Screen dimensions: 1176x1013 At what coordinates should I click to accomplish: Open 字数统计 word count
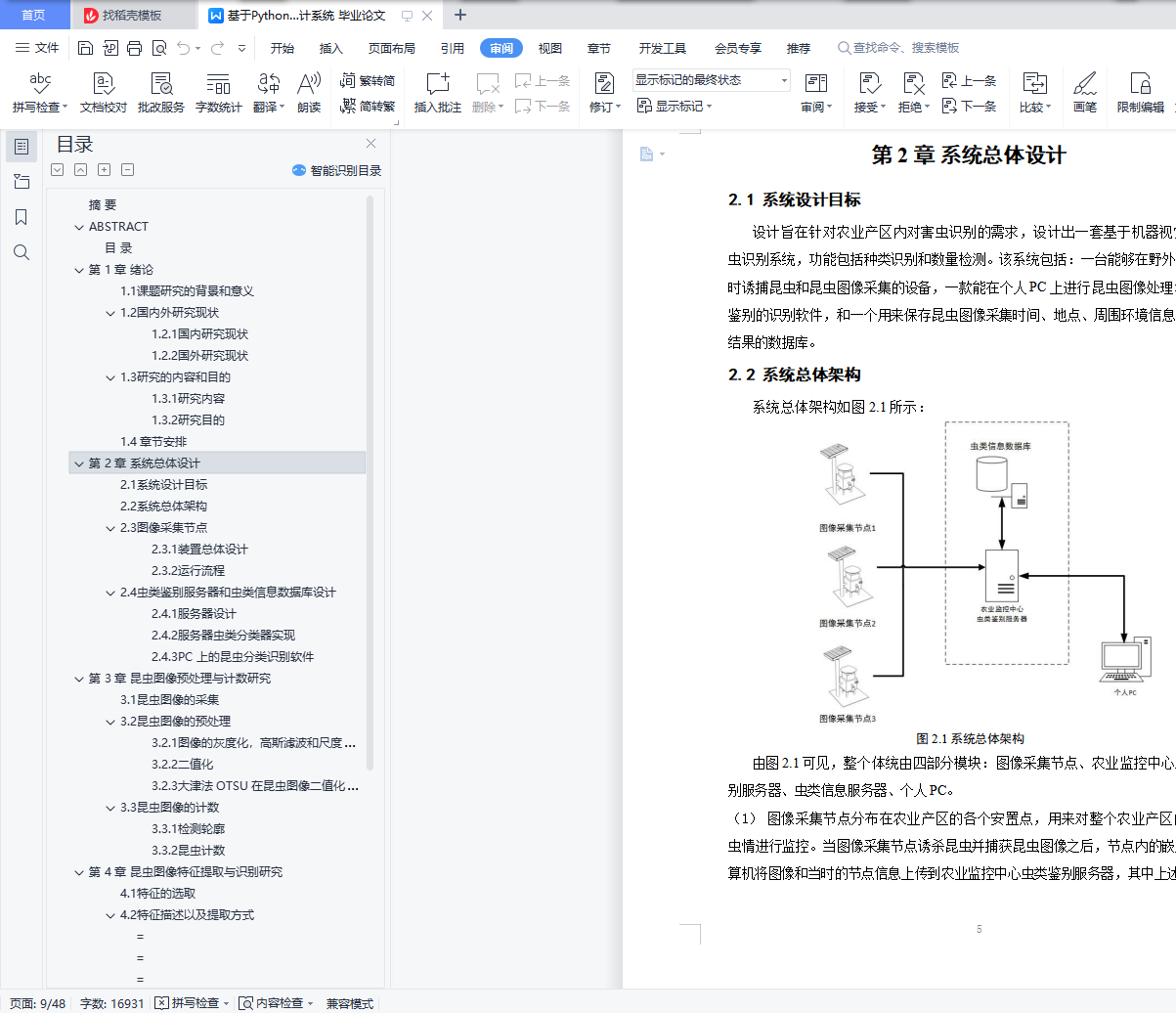click(218, 93)
